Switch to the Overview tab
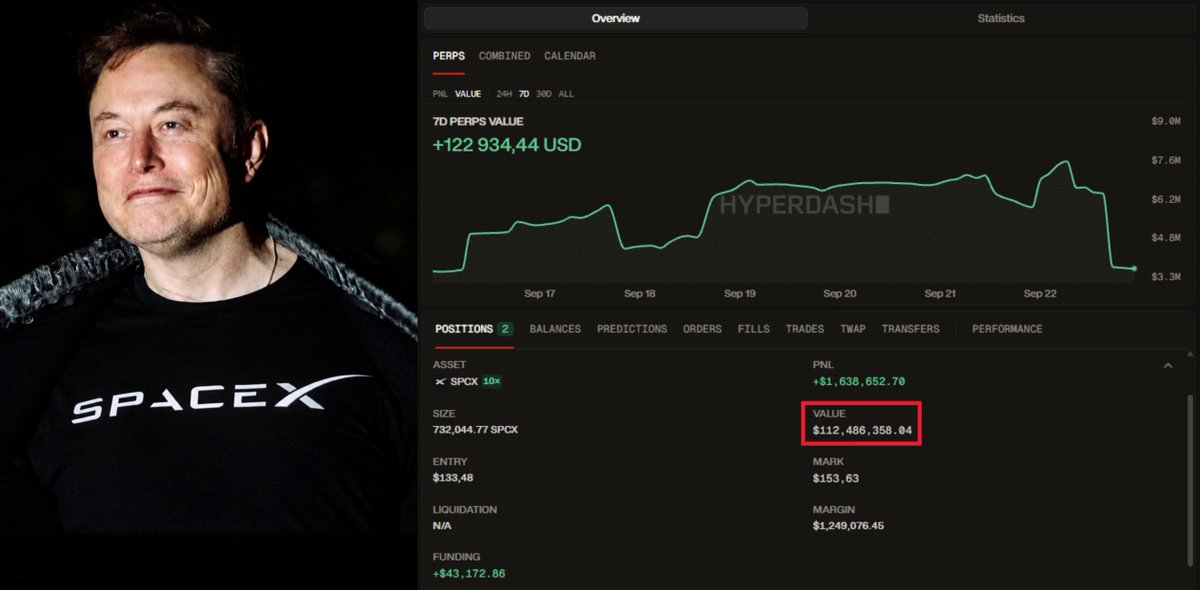Viewport: 1200px width, 590px height. 615,18
